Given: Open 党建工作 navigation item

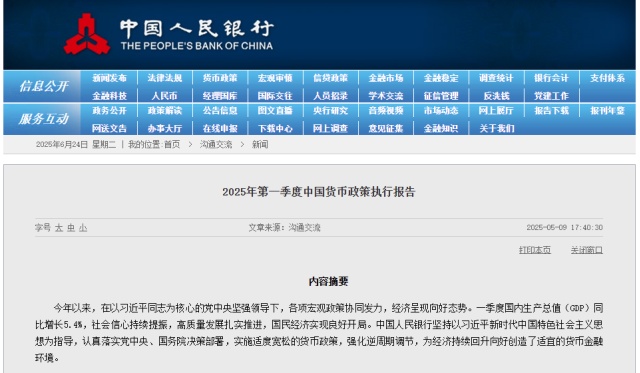Looking at the screenshot, I should (551, 96).
